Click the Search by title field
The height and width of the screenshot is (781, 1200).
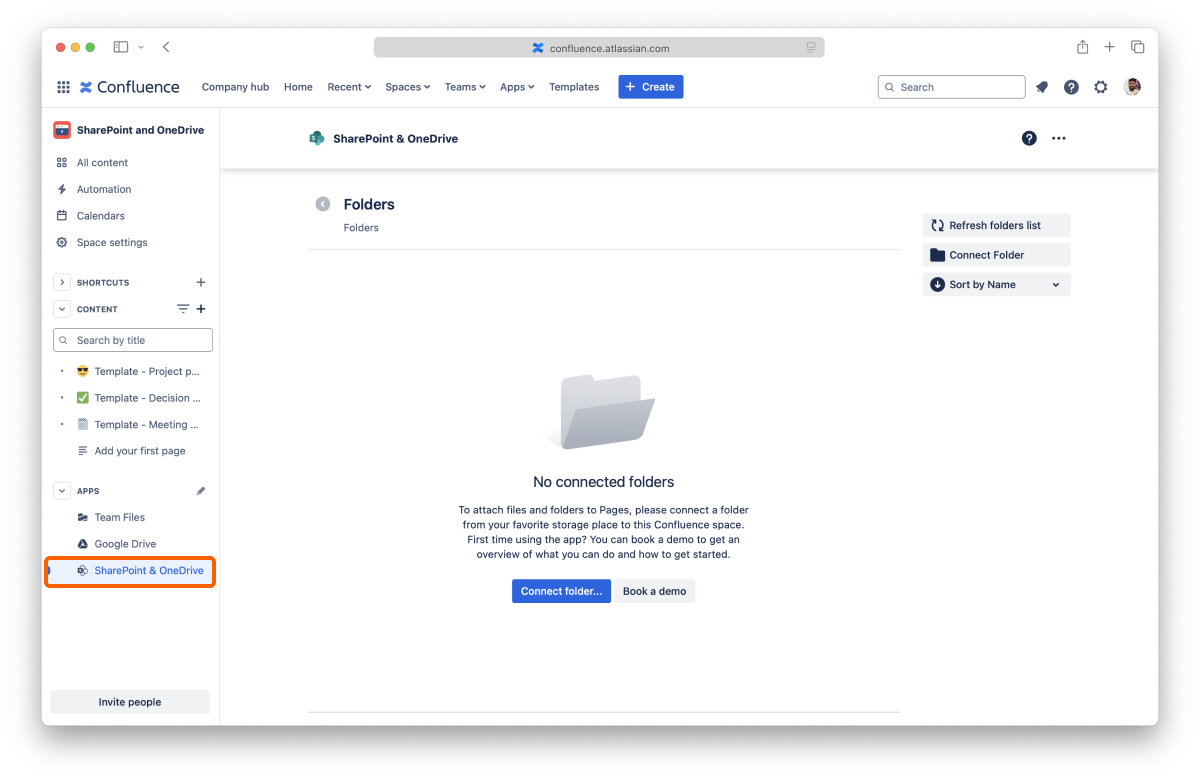click(133, 340)
